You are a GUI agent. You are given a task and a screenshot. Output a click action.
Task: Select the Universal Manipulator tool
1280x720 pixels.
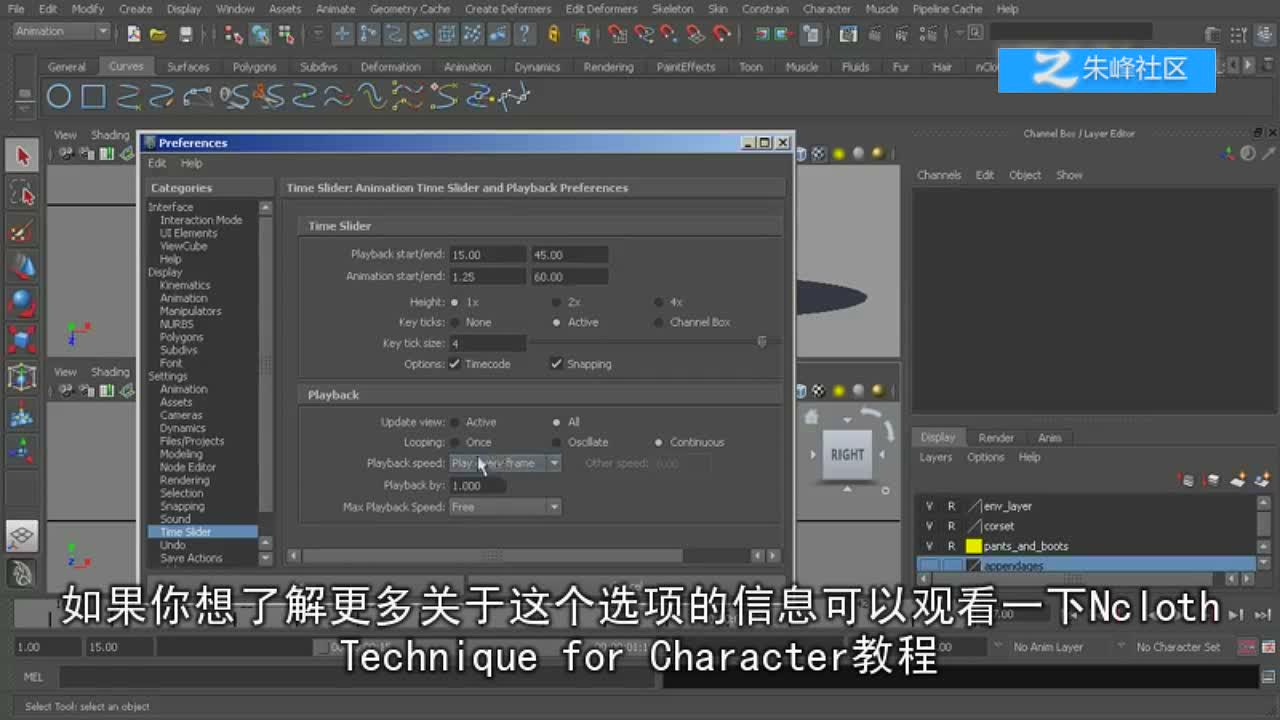[x=22, y=377]
